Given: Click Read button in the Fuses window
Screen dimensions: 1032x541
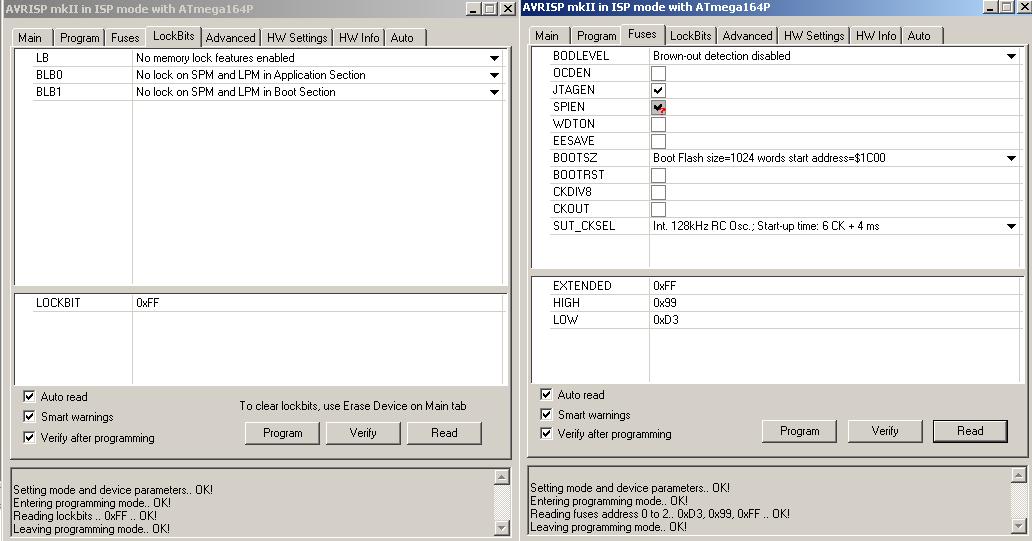Looking at the screenshot, I should point(970,431).
